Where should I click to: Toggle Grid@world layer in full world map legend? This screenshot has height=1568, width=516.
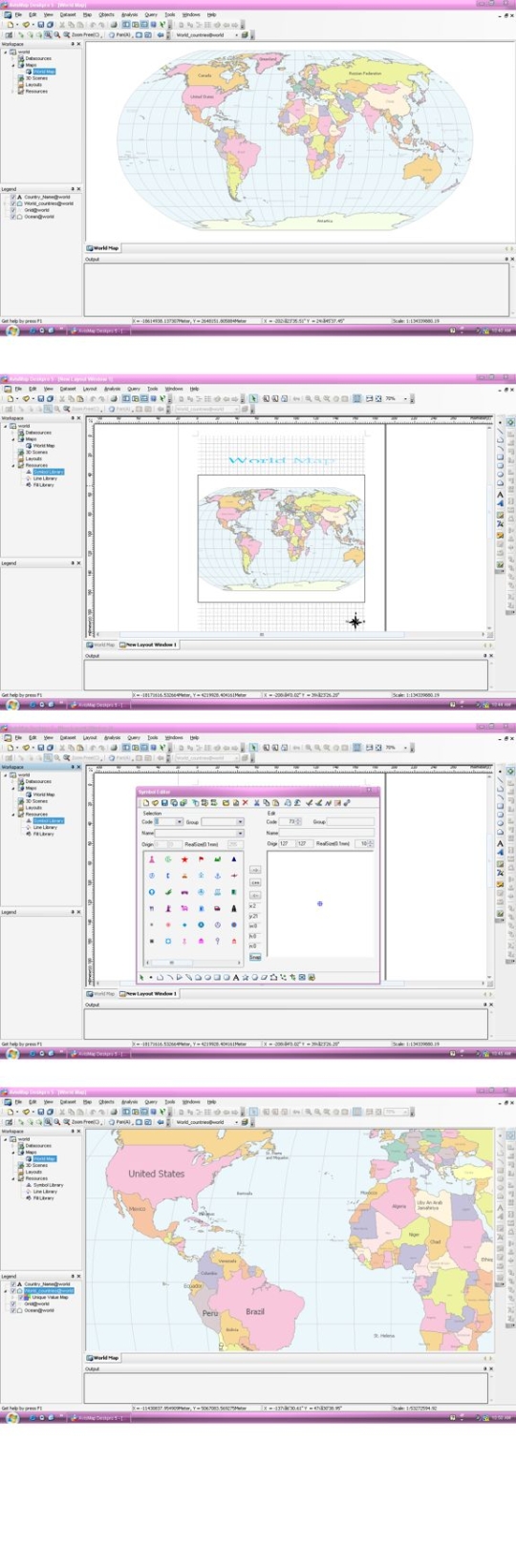point(13,210)
